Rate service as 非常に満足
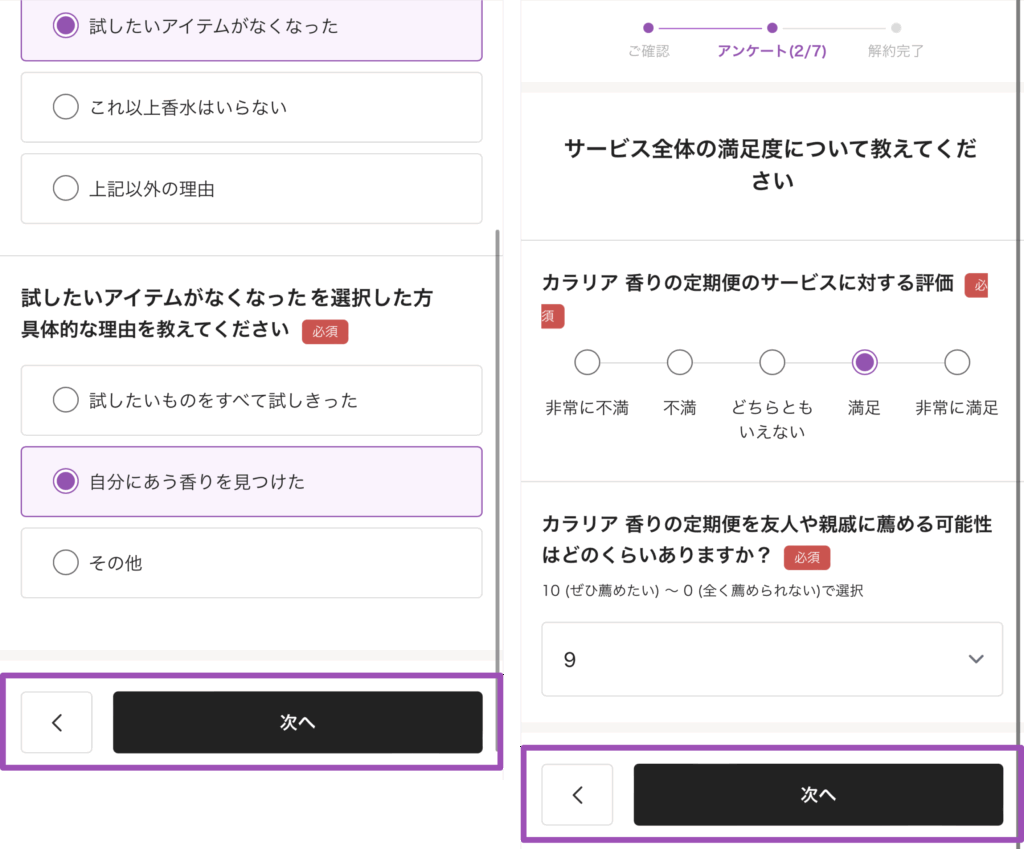 coord(957,362)
